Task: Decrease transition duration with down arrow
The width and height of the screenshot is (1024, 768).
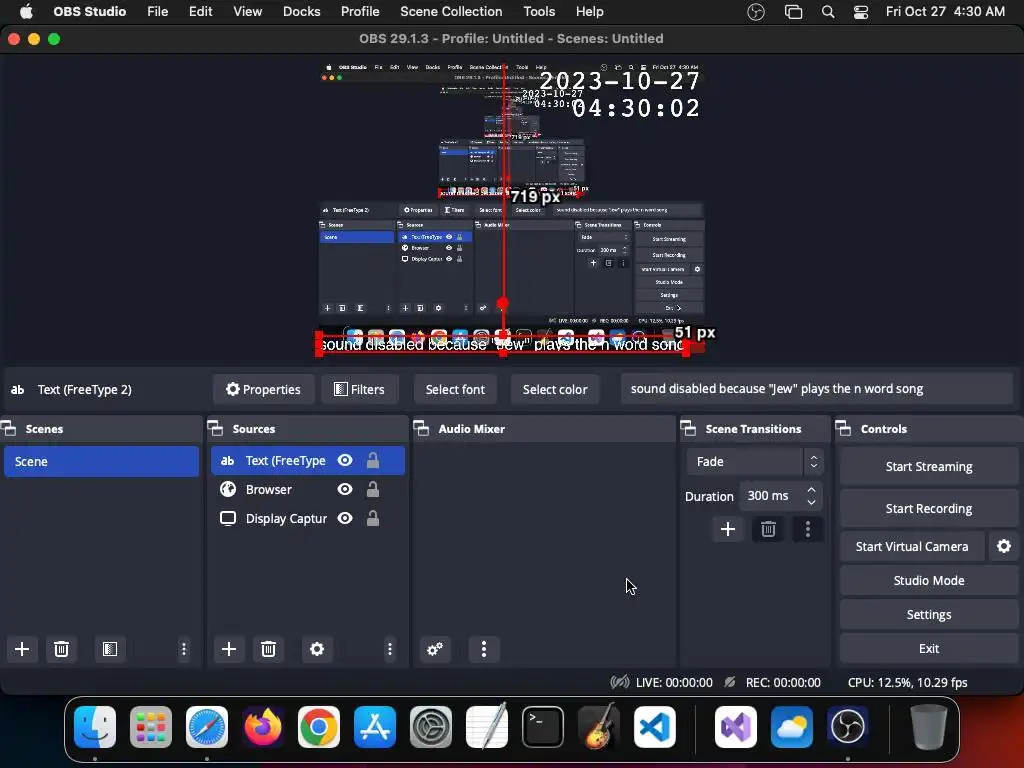Action: (811, 502)
